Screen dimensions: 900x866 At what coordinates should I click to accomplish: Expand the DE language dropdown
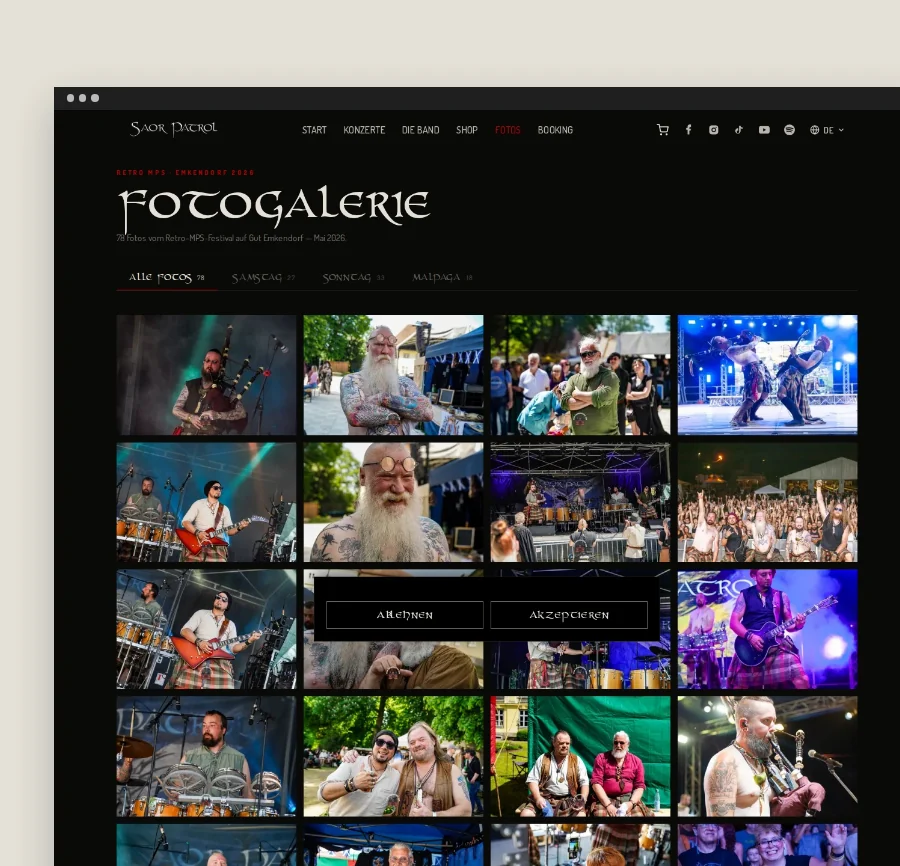pyautogui.click(x=827, y=130)
